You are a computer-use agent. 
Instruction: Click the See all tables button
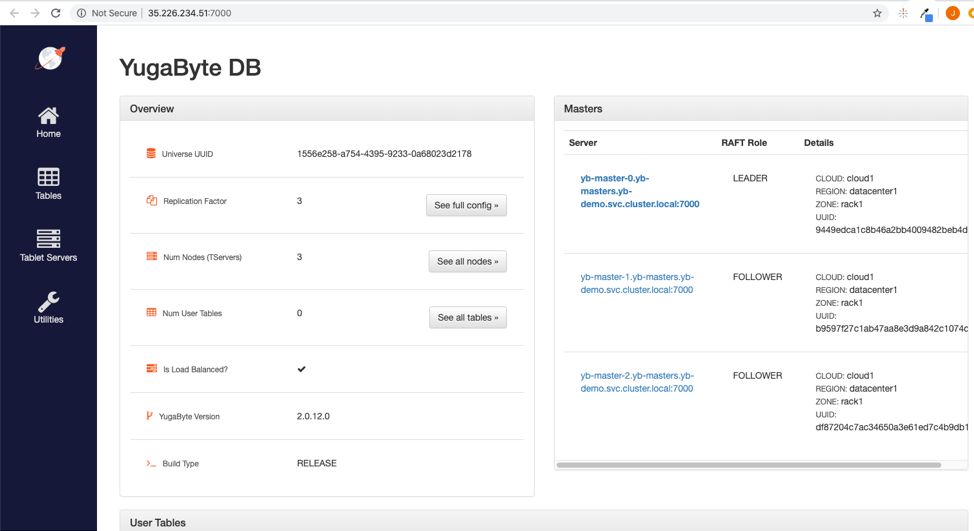(467, 317)
